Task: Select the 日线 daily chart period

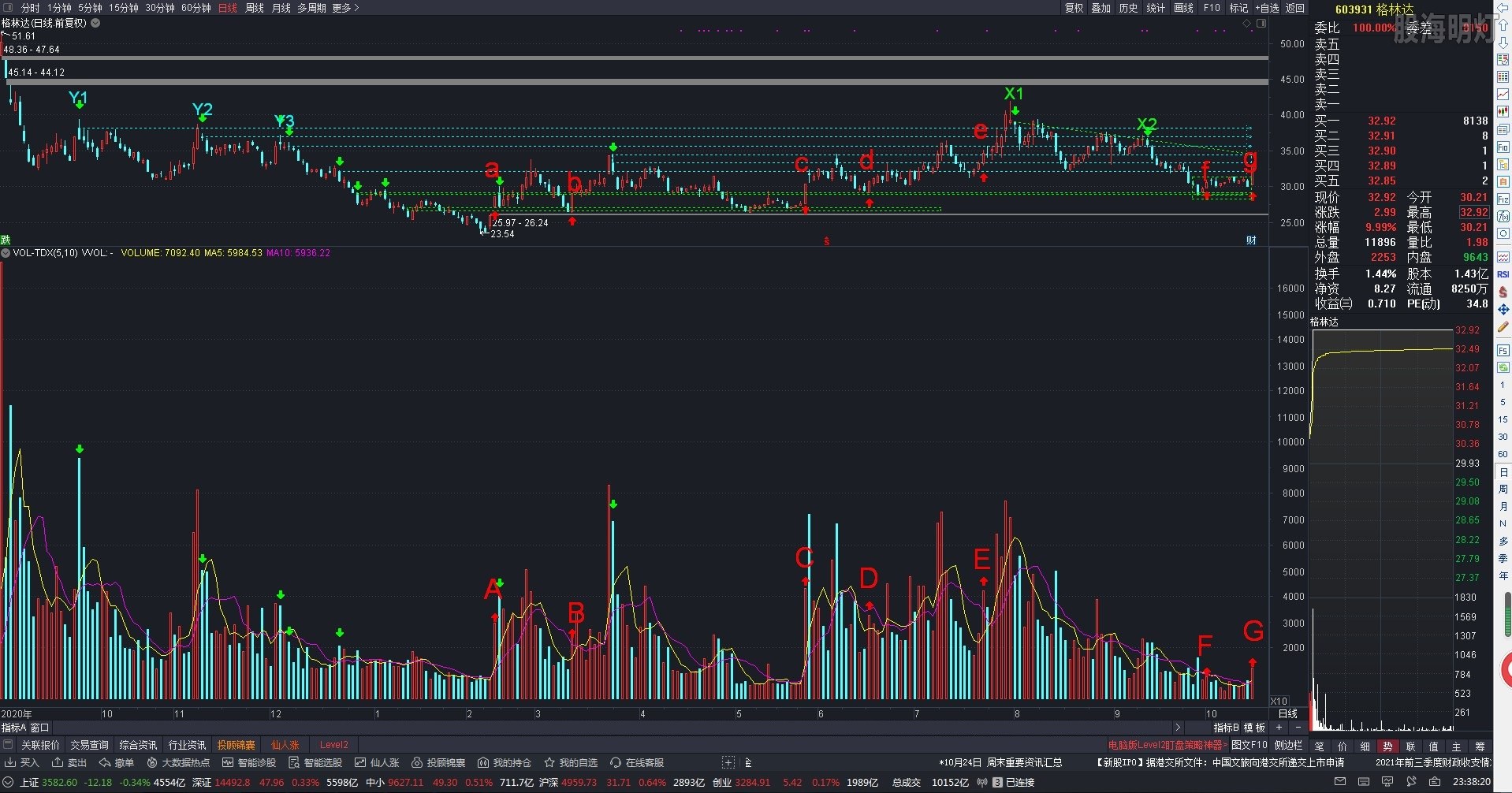Action: click(x=228, y=8)
